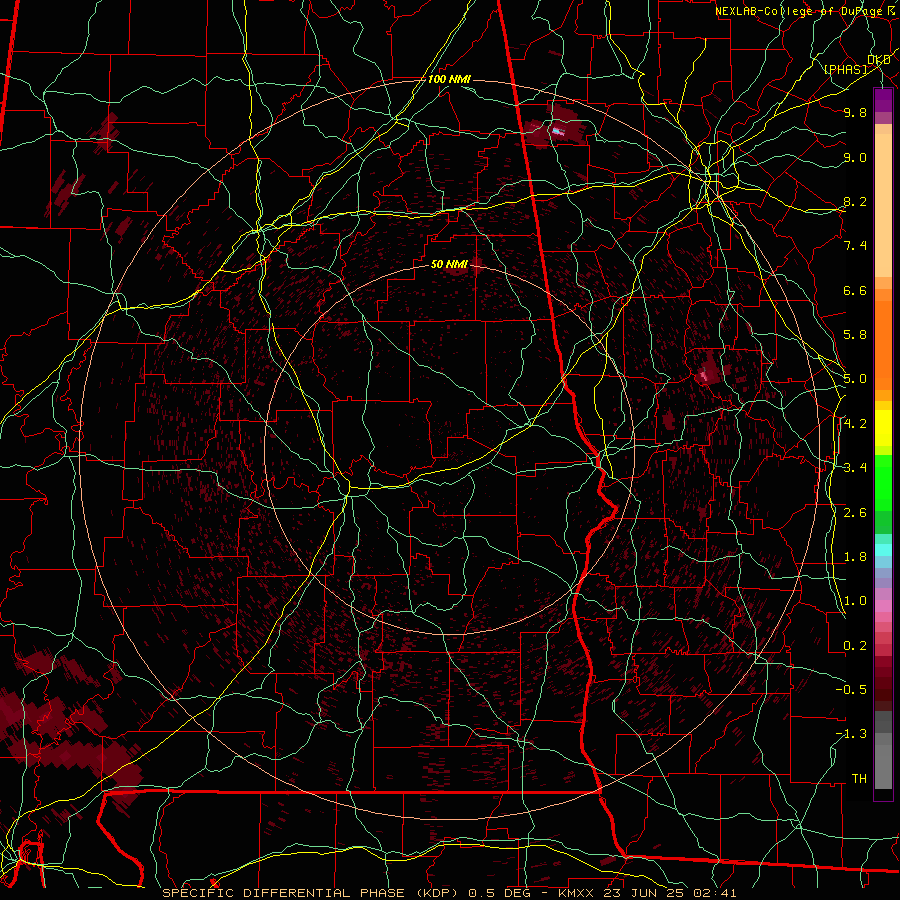Screen dimensions: 900x900
Task: Pick the pink segment of the color bar
Action: pyautogui.click(x=883, y=606)
